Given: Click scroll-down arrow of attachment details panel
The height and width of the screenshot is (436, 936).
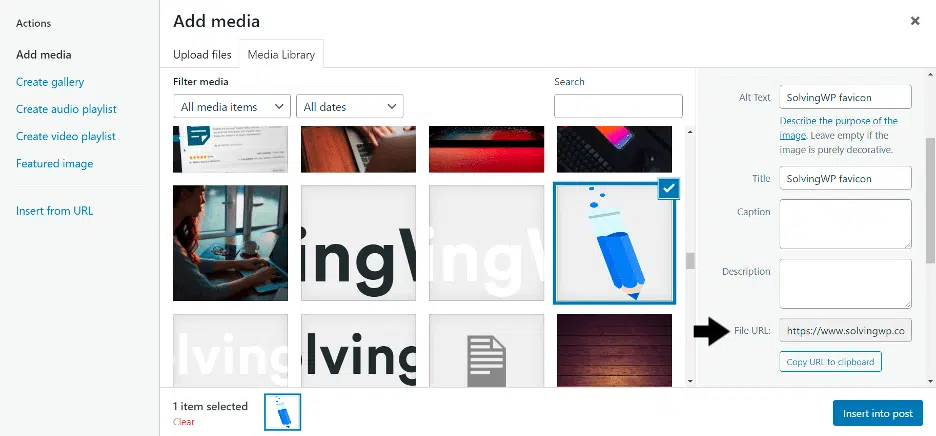Looking at the screenshot, I should click(930, 381).
